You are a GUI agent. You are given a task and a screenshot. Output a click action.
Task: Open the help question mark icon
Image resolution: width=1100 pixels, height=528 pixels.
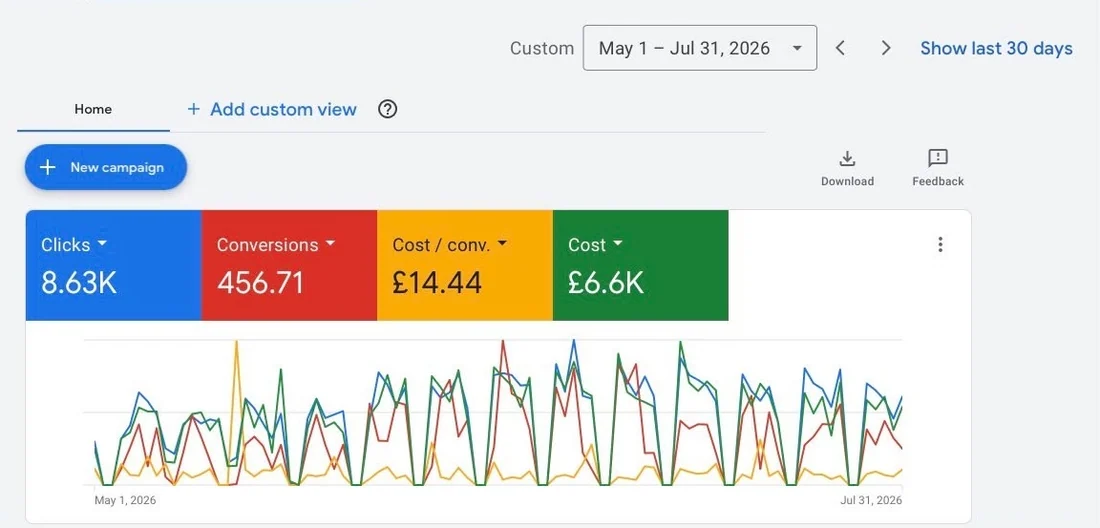[x=387, y=109]
